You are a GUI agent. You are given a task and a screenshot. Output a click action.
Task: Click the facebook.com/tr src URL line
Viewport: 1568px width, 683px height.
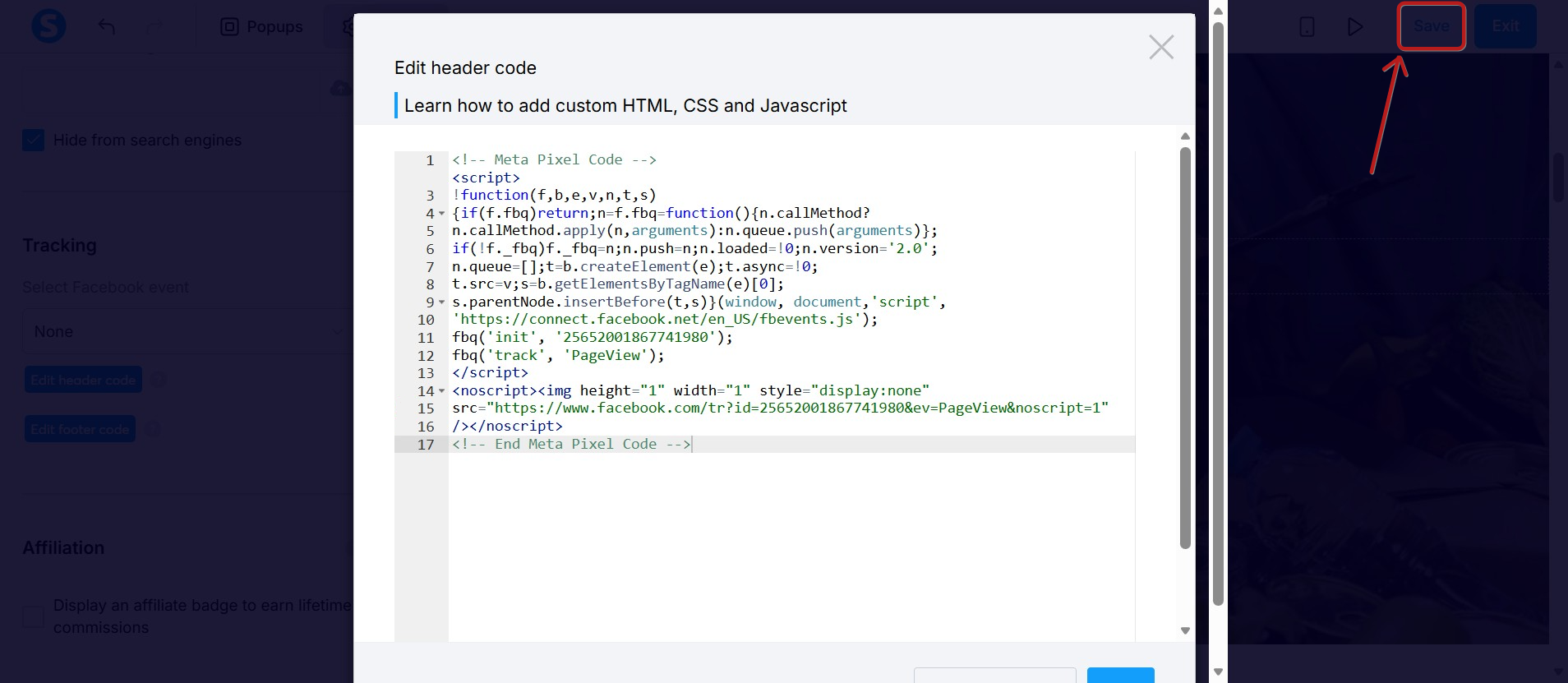[780, 408]
